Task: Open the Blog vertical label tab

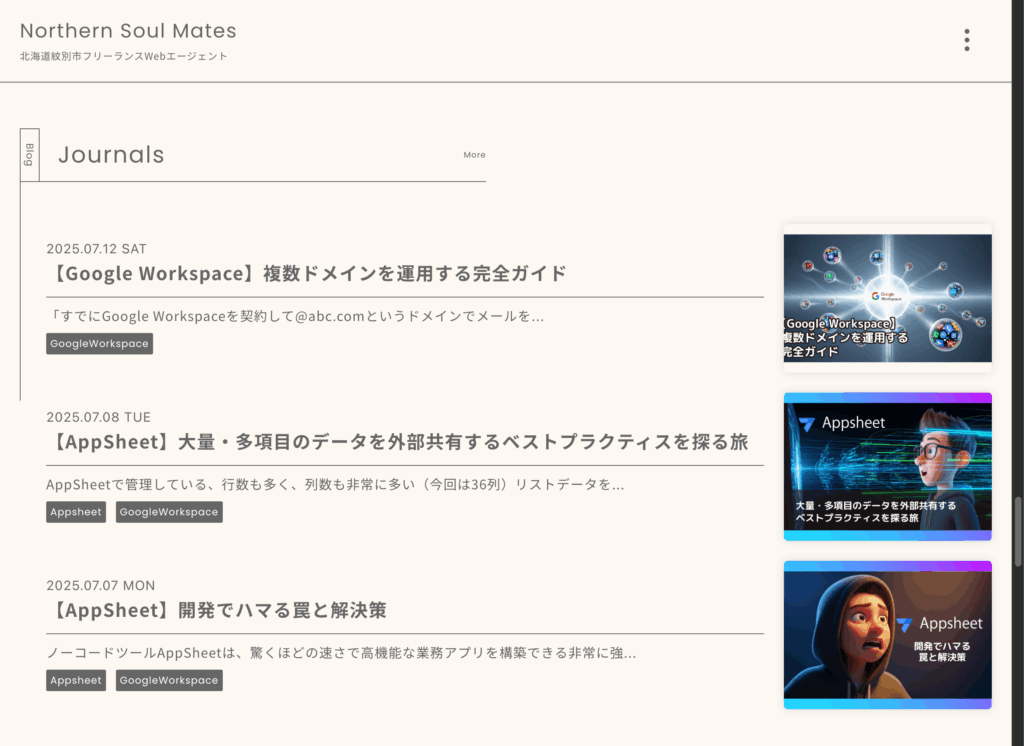Action: point(29,155)
